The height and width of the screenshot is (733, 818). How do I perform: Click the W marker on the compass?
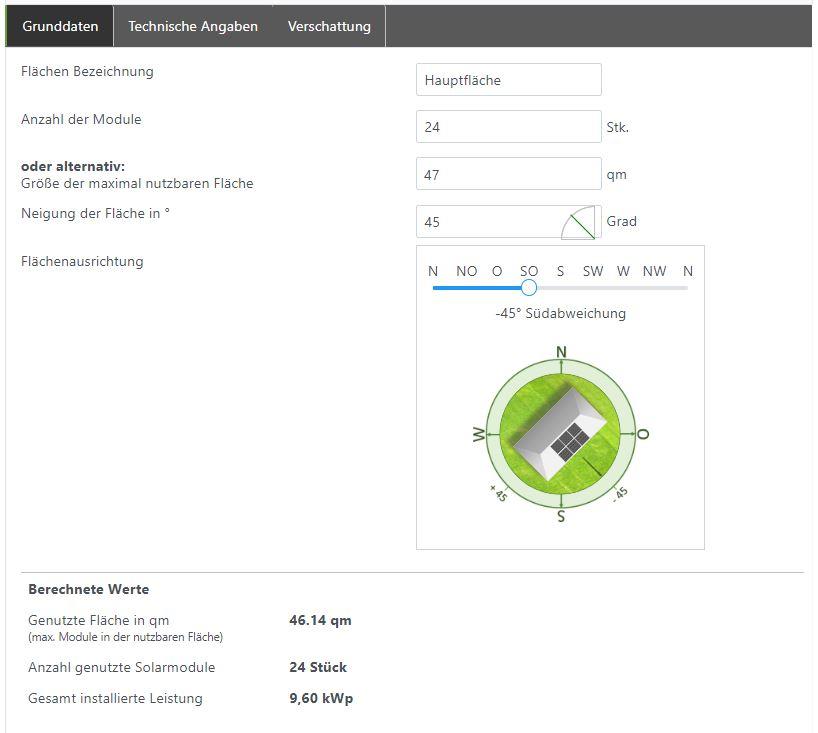478,435
